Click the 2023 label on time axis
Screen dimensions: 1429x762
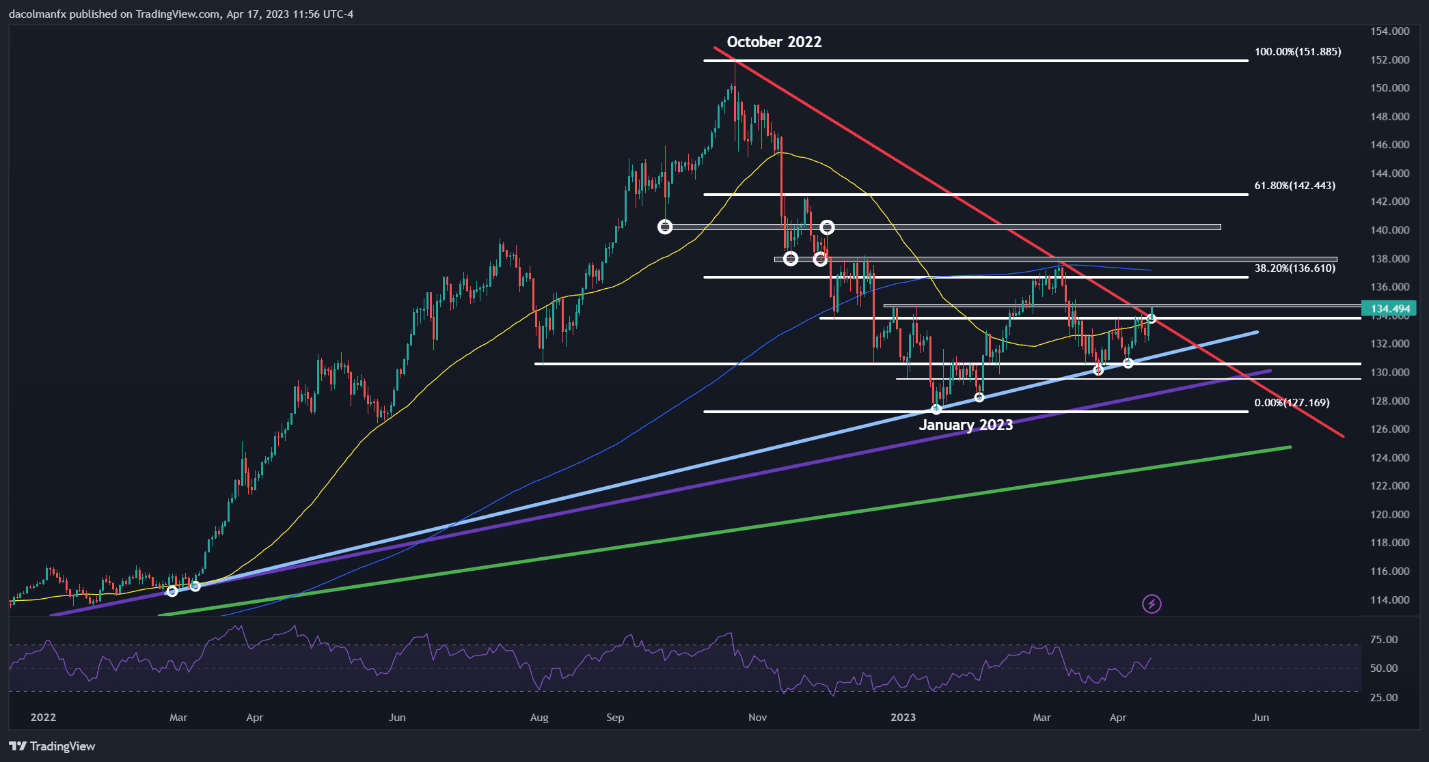pyautogui.click(x=903, y=717)
